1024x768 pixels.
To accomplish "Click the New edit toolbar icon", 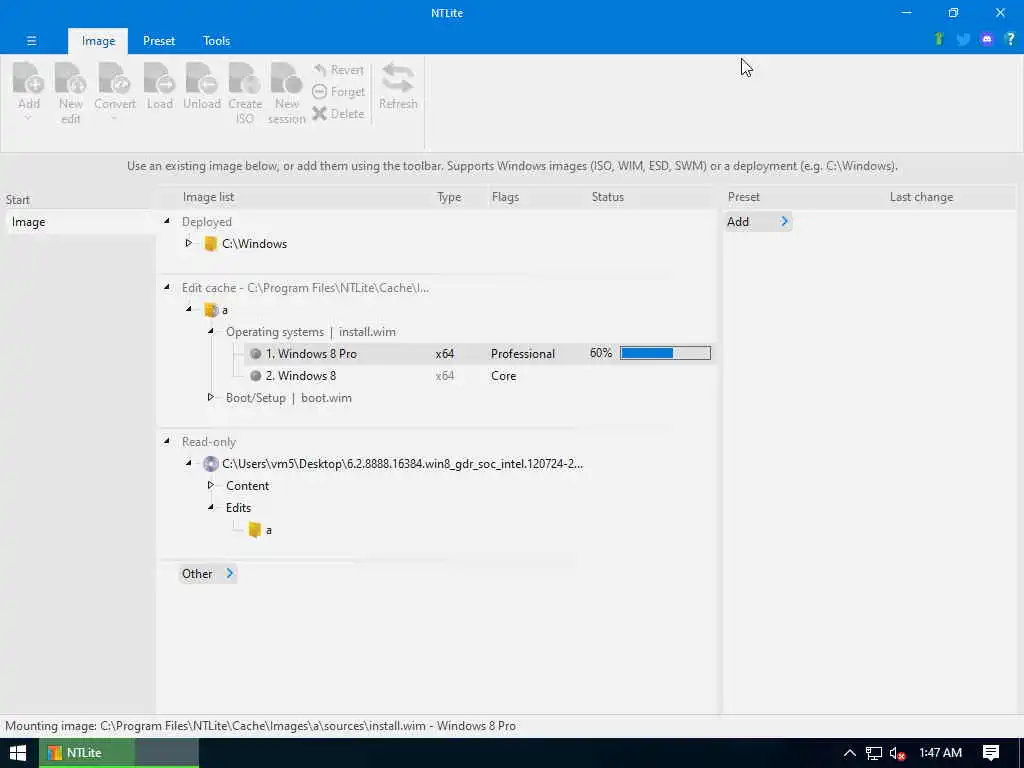I will (x=71, y=78).
